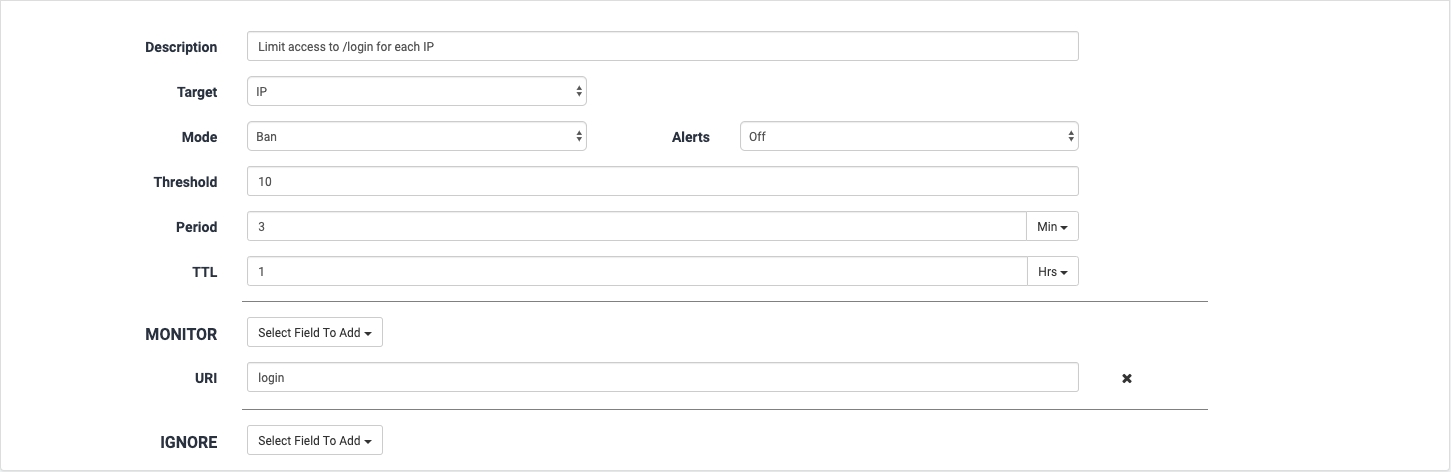Open the Target dropdown showing IP
Viewport: 1451px width, 472px height.
pos(416,92)
